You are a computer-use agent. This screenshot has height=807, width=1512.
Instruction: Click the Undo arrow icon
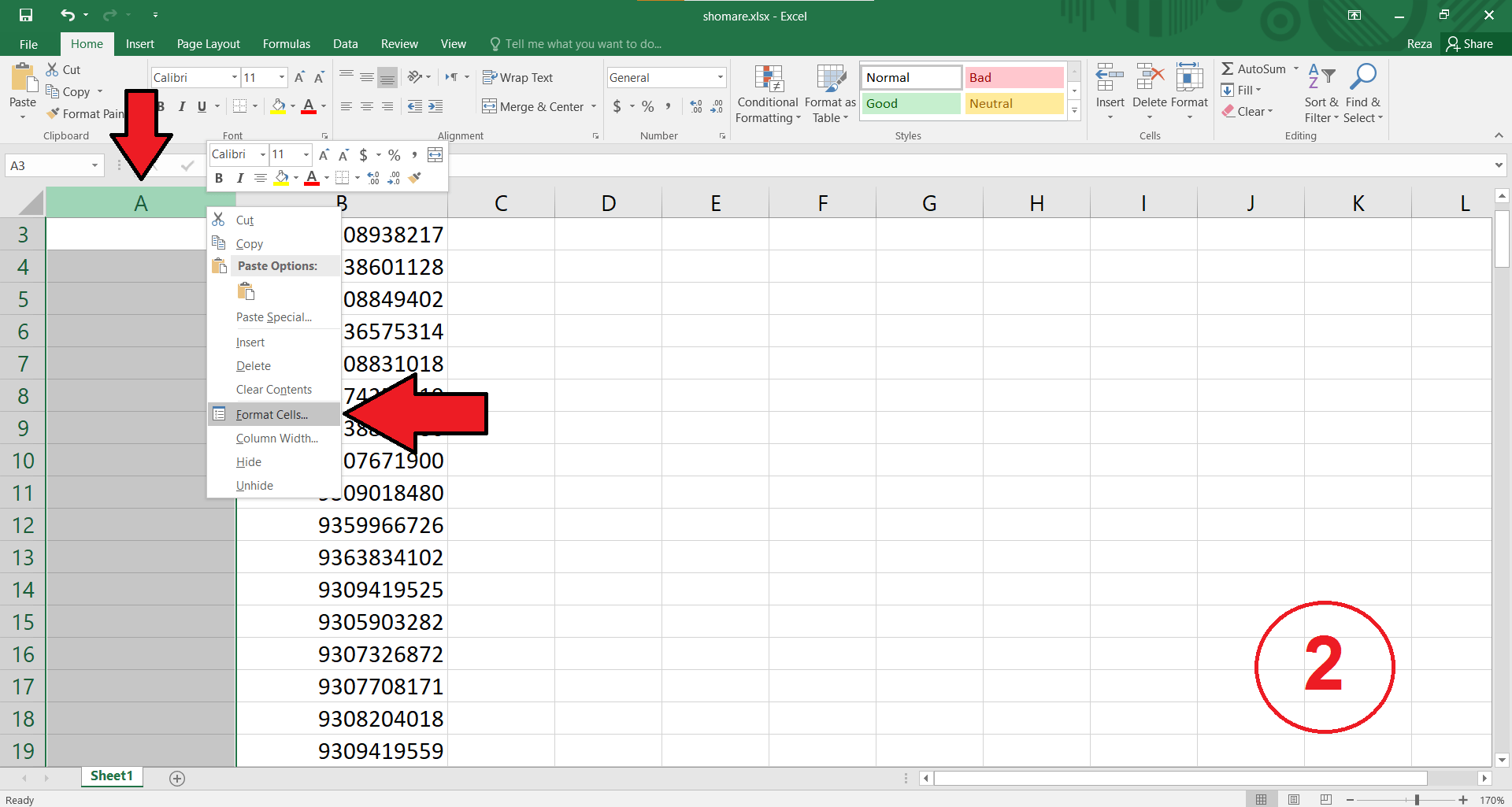pyautogui.click(x=68, y=15)
